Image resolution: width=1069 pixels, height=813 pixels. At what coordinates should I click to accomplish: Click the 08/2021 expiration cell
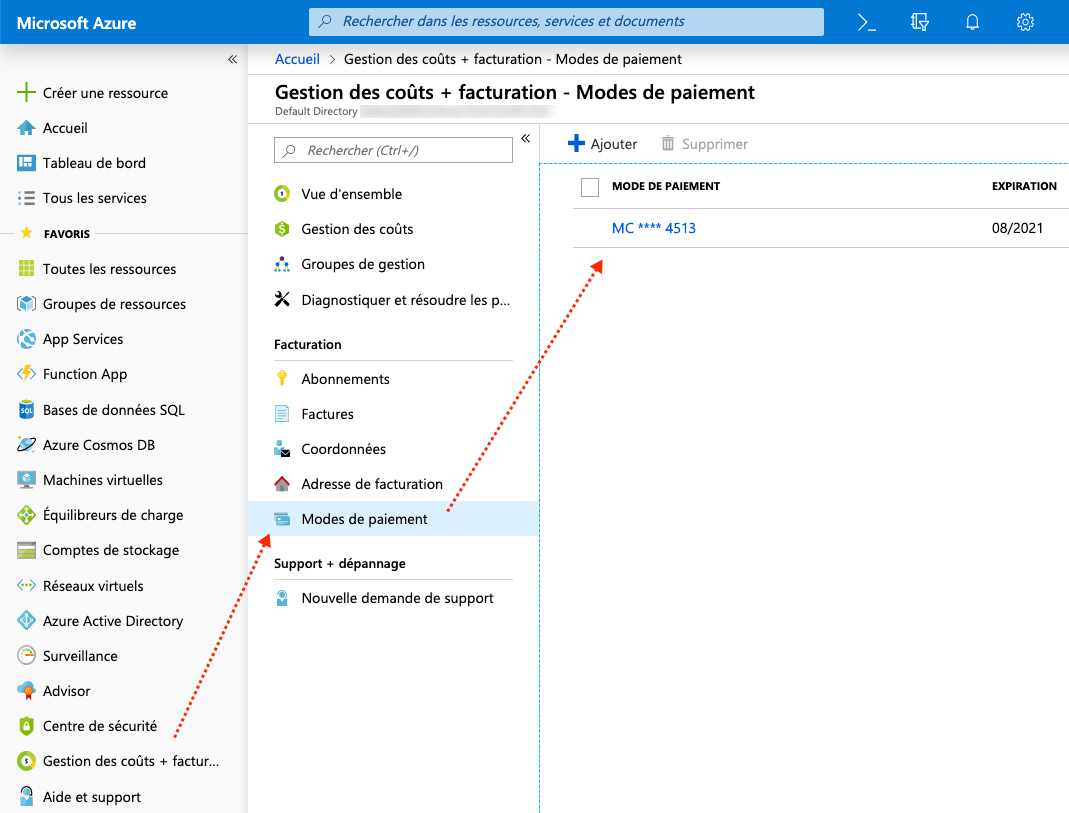pyautogui.click(x=1017, y=228)
